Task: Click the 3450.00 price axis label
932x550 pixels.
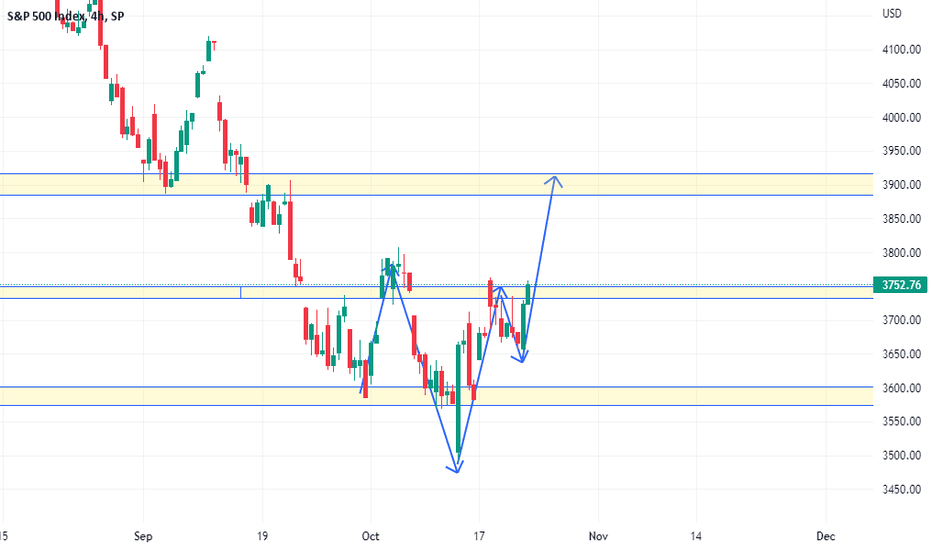Action: click(x=902, y=489)
